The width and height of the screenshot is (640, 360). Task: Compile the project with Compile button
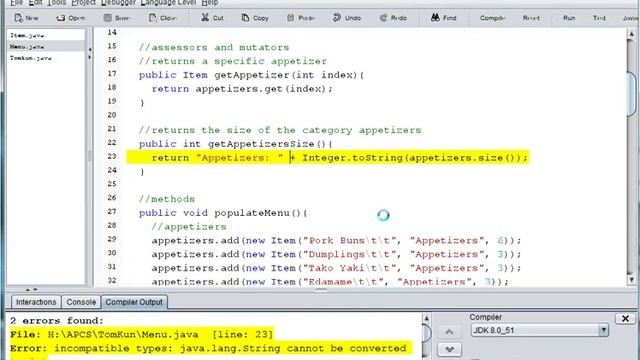(492, 18)
